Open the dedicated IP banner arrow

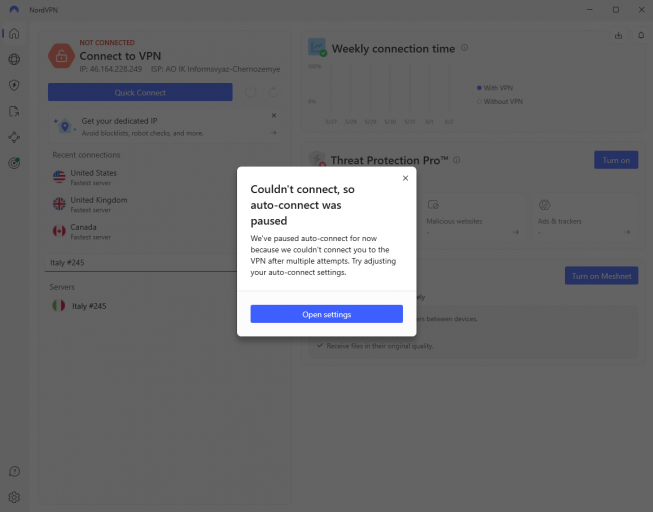point(274,132)
